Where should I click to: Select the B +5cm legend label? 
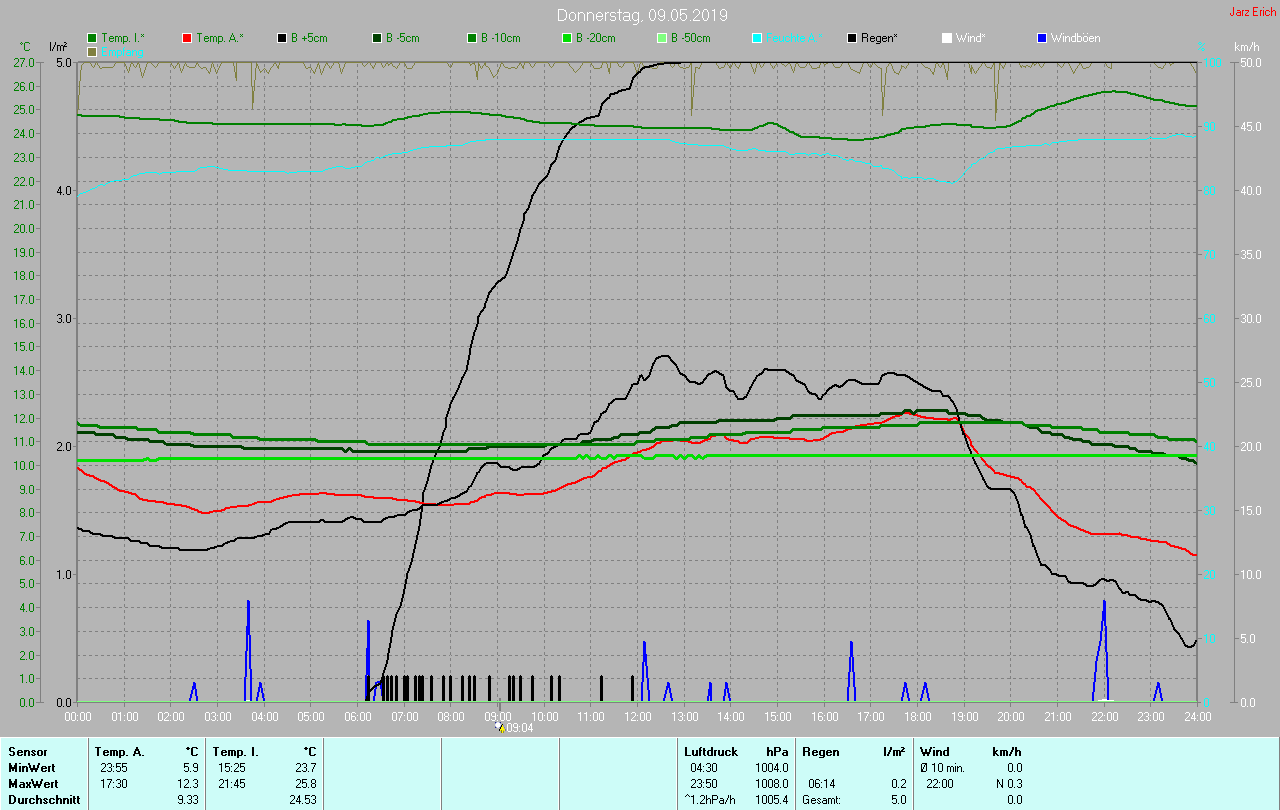coord(309,38)
